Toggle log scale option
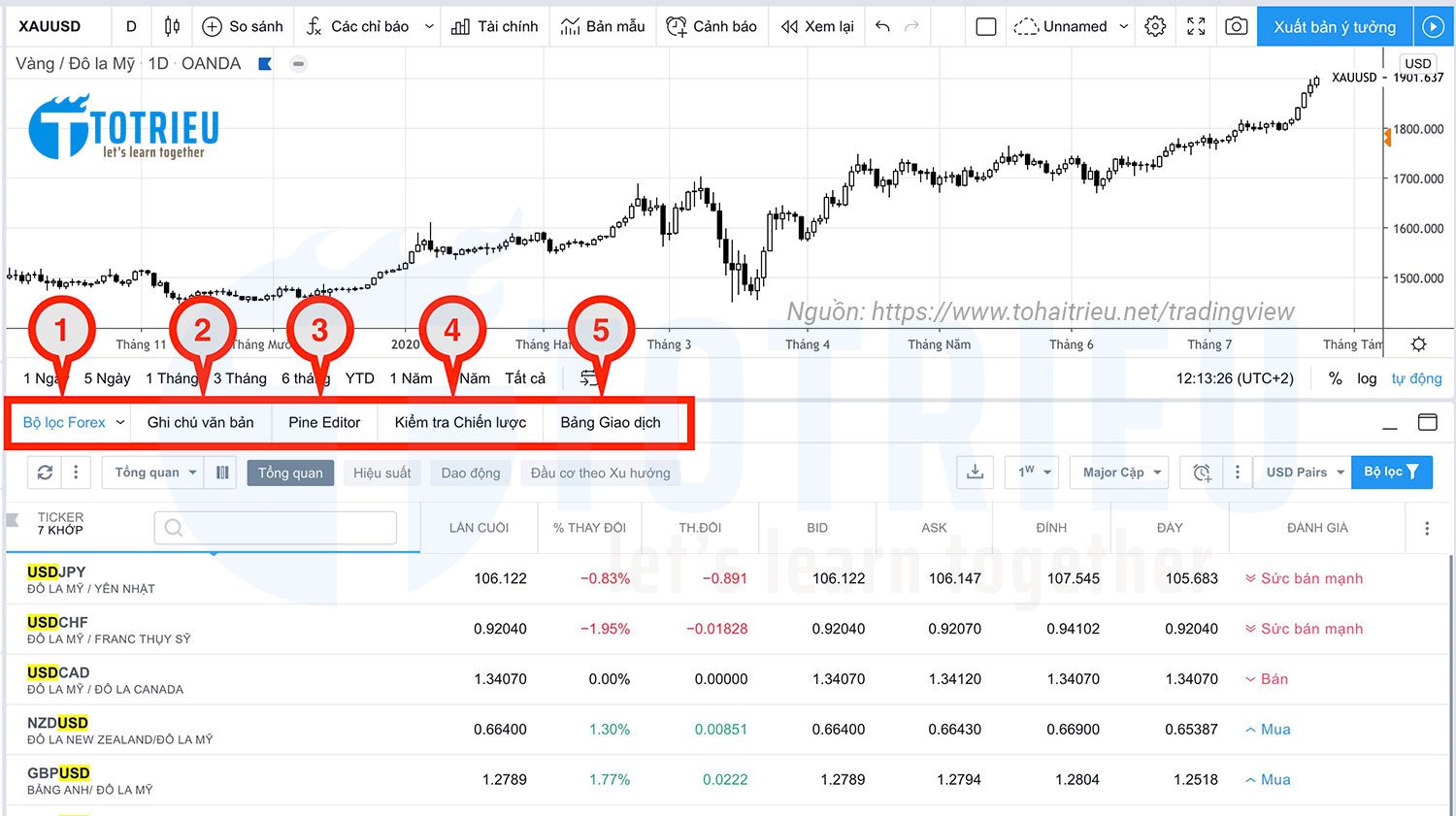 coord(1367,378)
